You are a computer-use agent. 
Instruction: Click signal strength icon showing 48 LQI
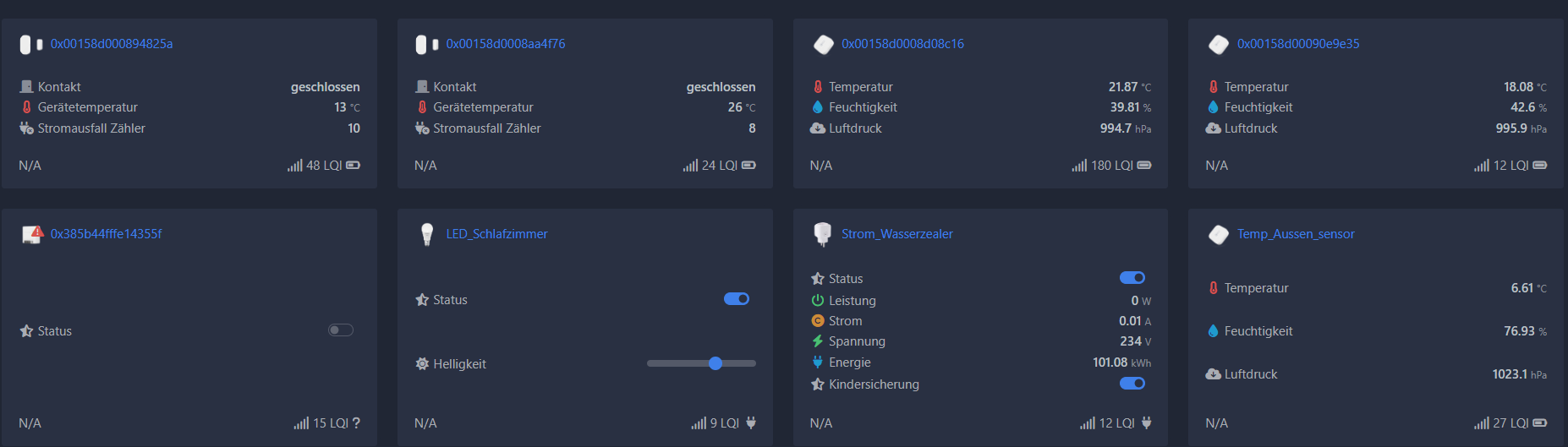coord(294,166)
